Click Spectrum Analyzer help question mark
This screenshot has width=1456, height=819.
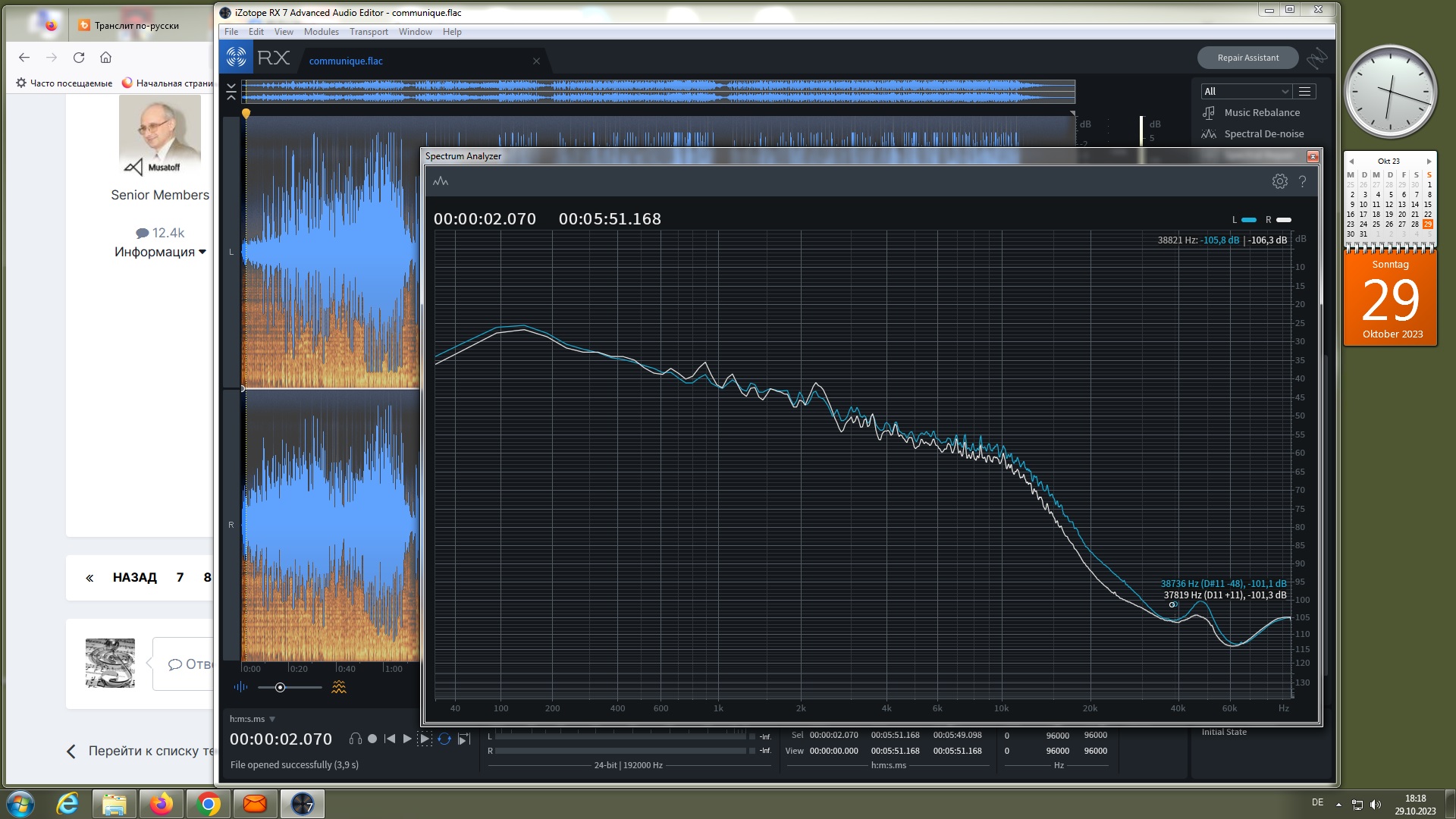[1302, 181]
